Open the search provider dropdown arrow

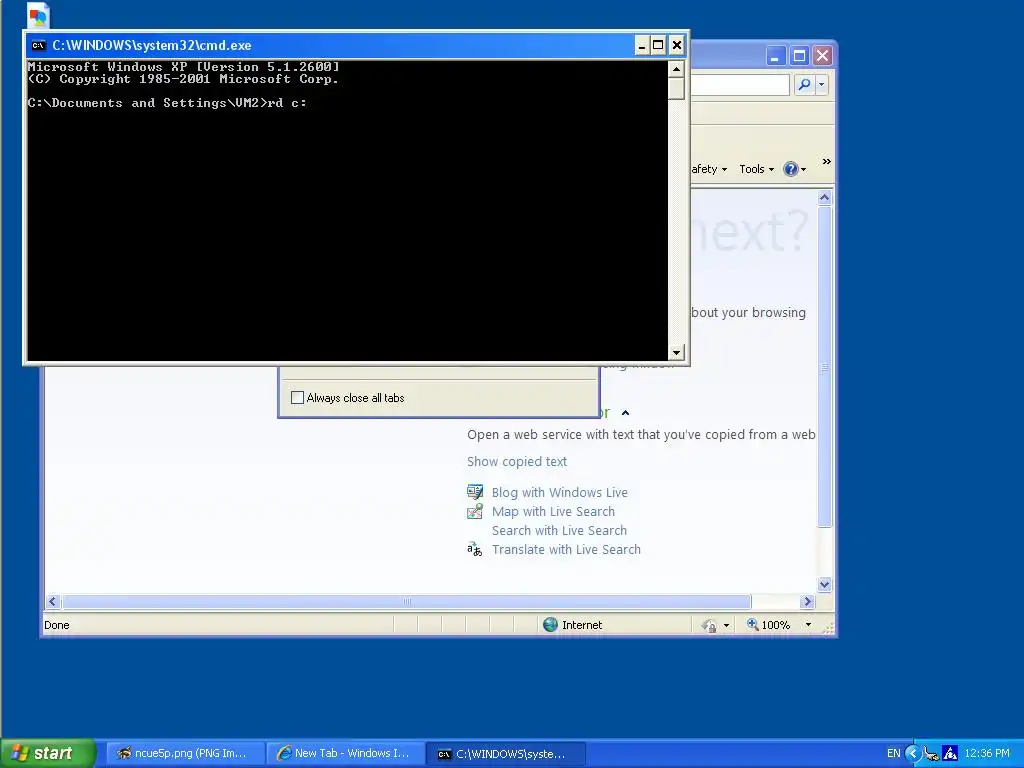point(822,84)
